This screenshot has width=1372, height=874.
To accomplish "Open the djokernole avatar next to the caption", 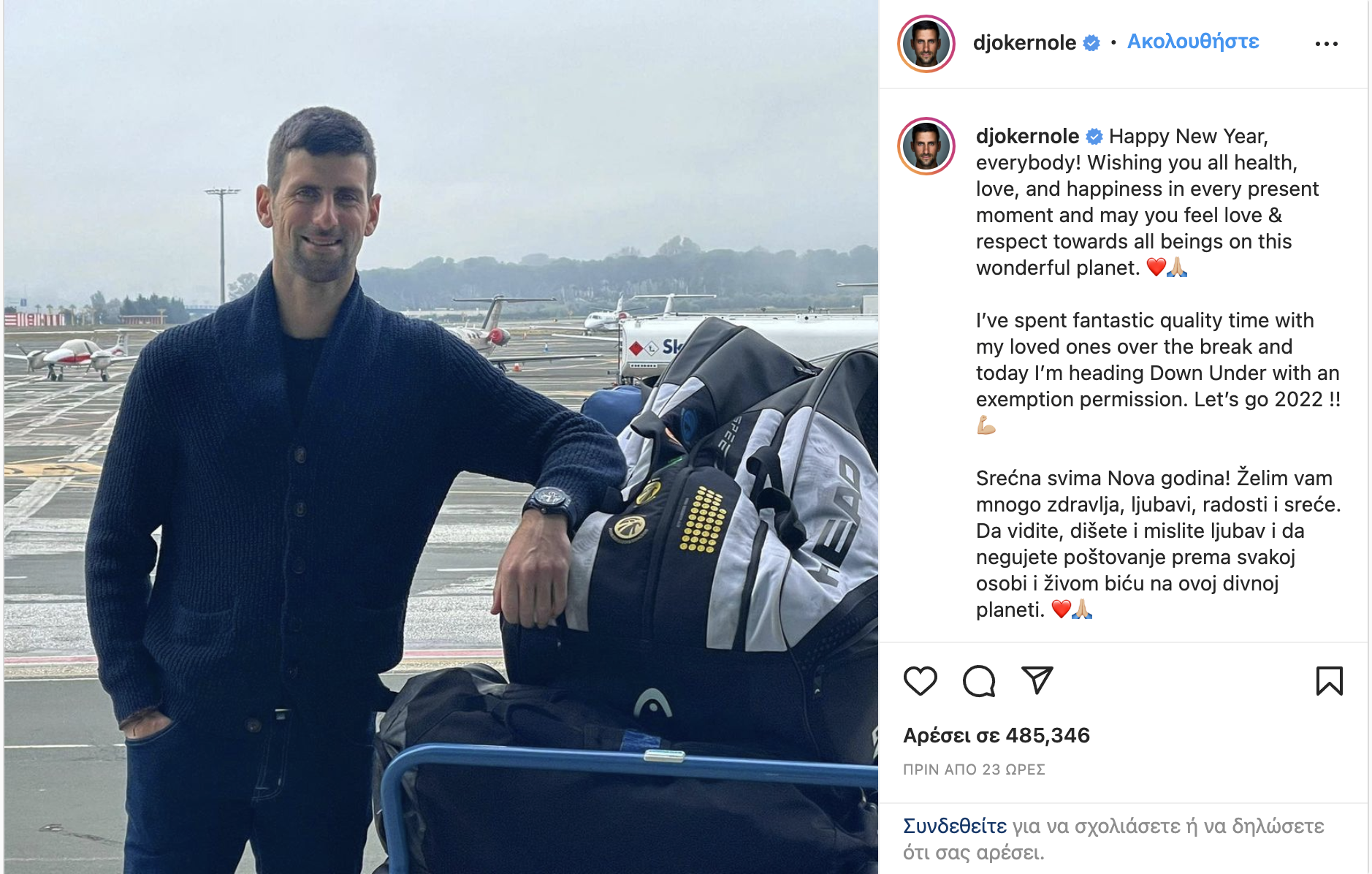I will (x=926, y=146).
